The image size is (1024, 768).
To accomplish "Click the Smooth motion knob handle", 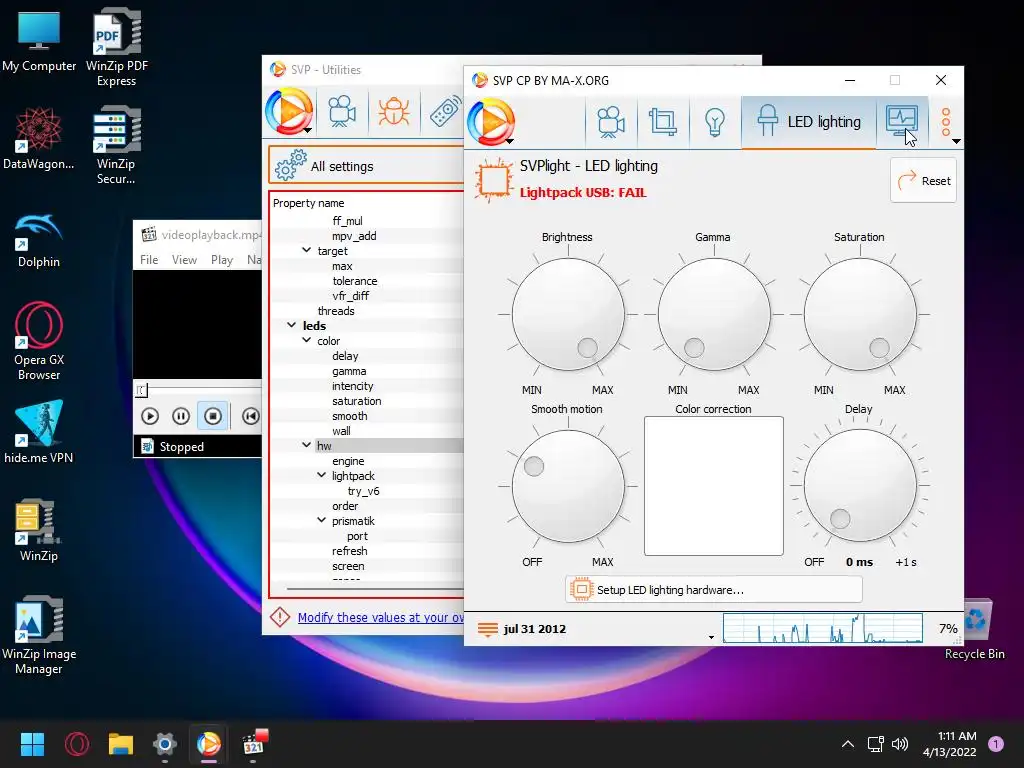I will point(534,466).
